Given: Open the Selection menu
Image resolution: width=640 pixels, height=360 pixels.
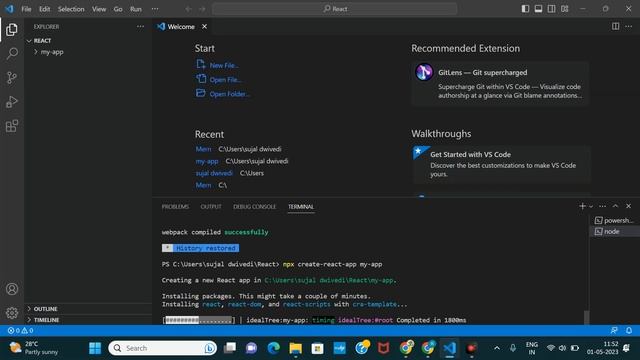Looking at the screenshot, I should click(x=71, y=9).
